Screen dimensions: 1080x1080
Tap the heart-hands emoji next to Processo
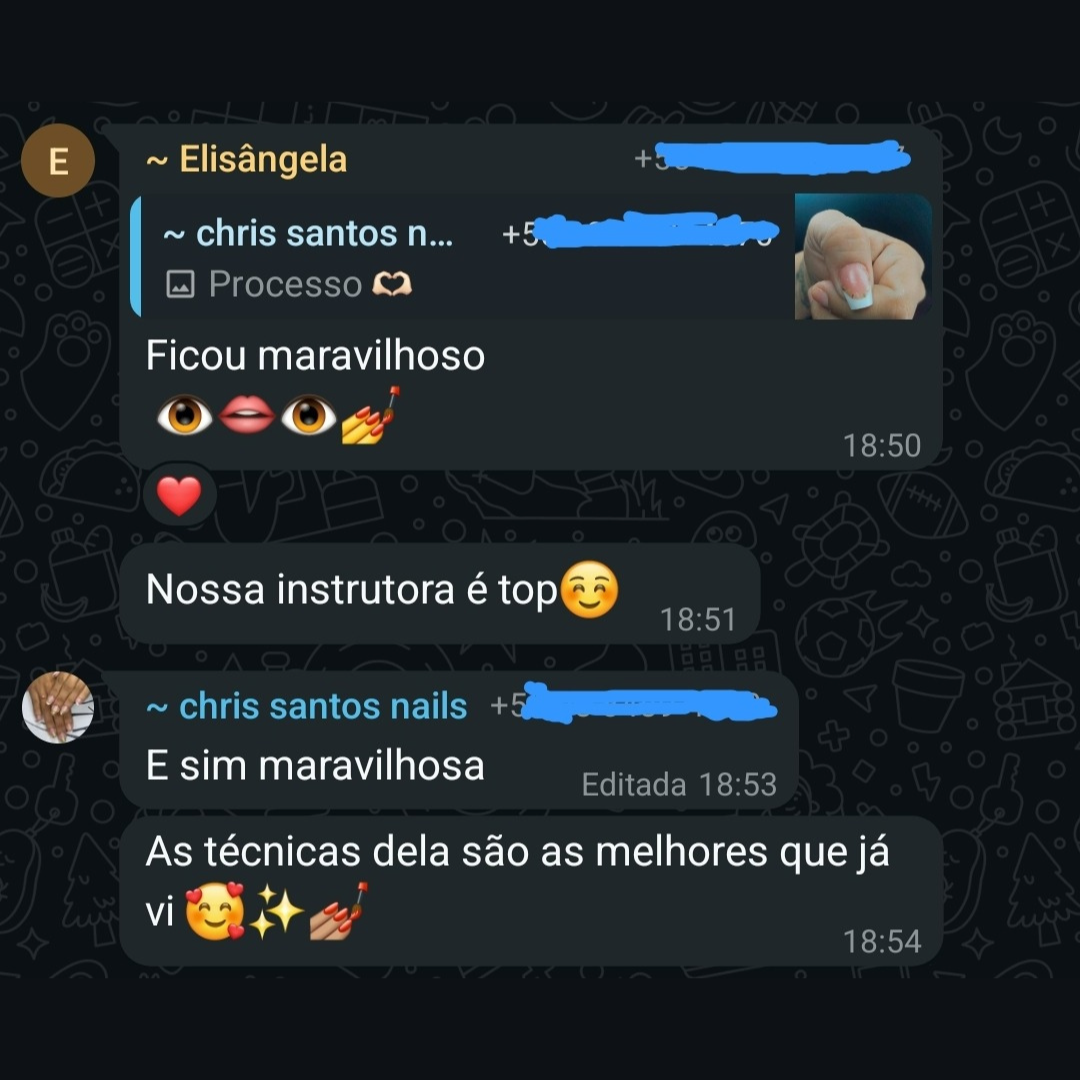[x=392, y=284]
